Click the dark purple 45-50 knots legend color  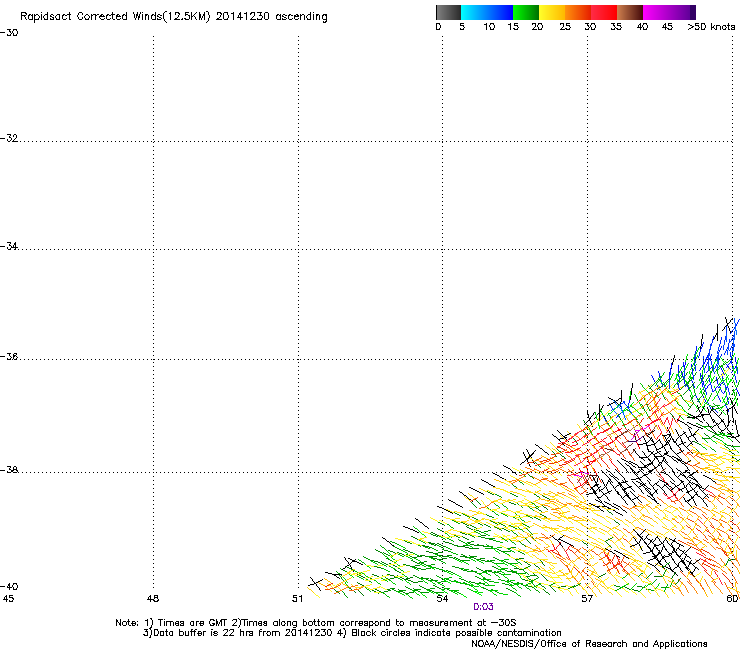682,12
